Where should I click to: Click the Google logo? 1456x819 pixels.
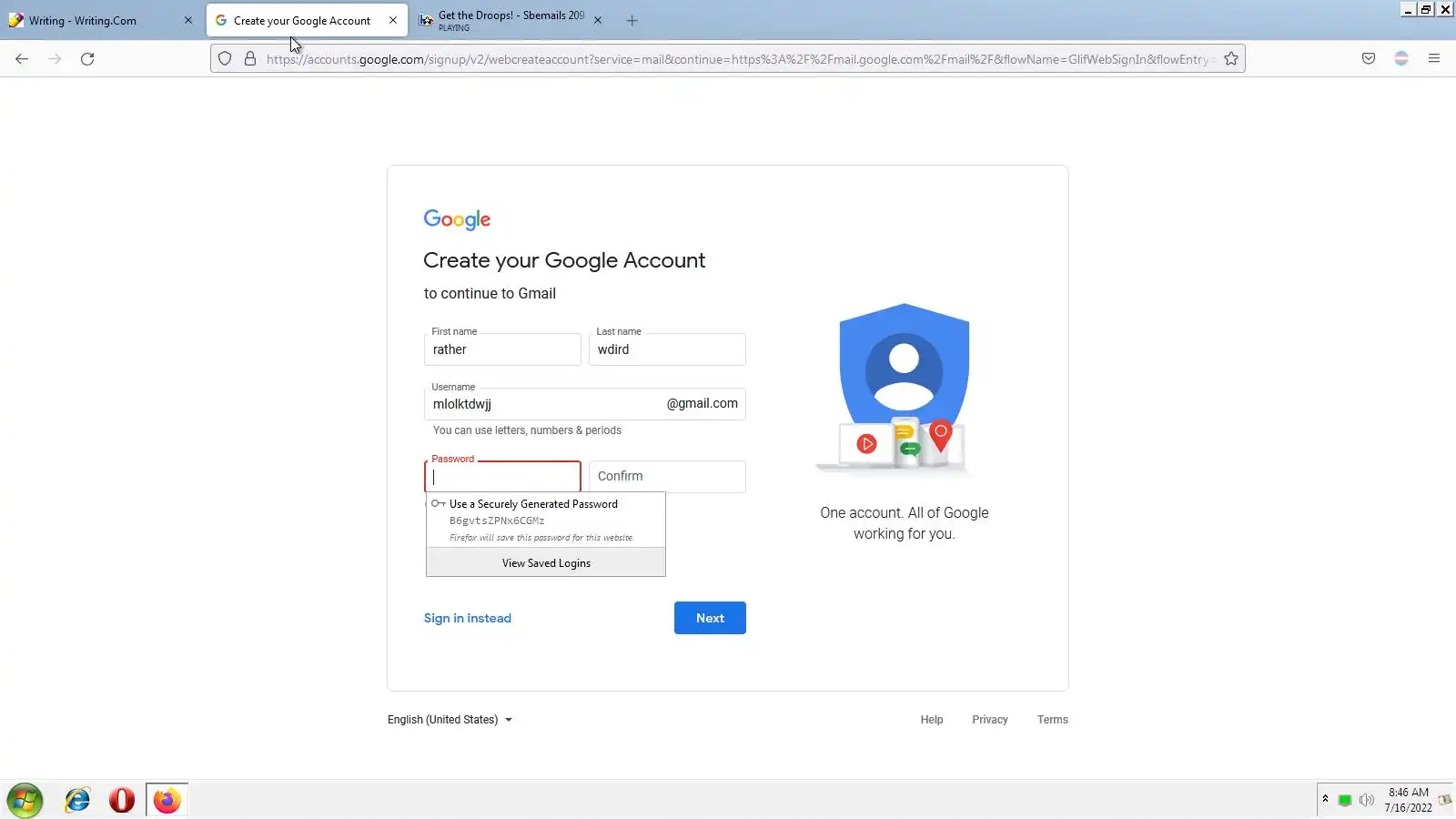457,219
